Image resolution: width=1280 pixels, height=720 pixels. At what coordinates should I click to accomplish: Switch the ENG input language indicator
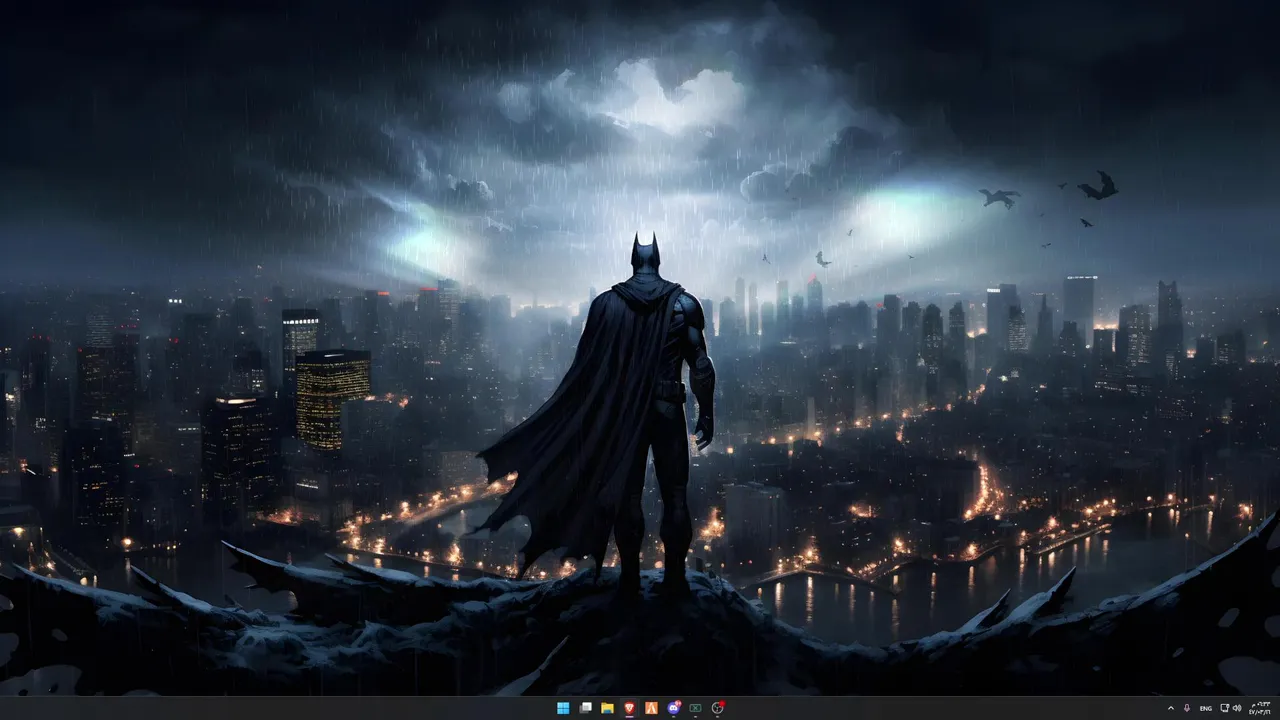pyautogui.click(x=1206, y=708)
